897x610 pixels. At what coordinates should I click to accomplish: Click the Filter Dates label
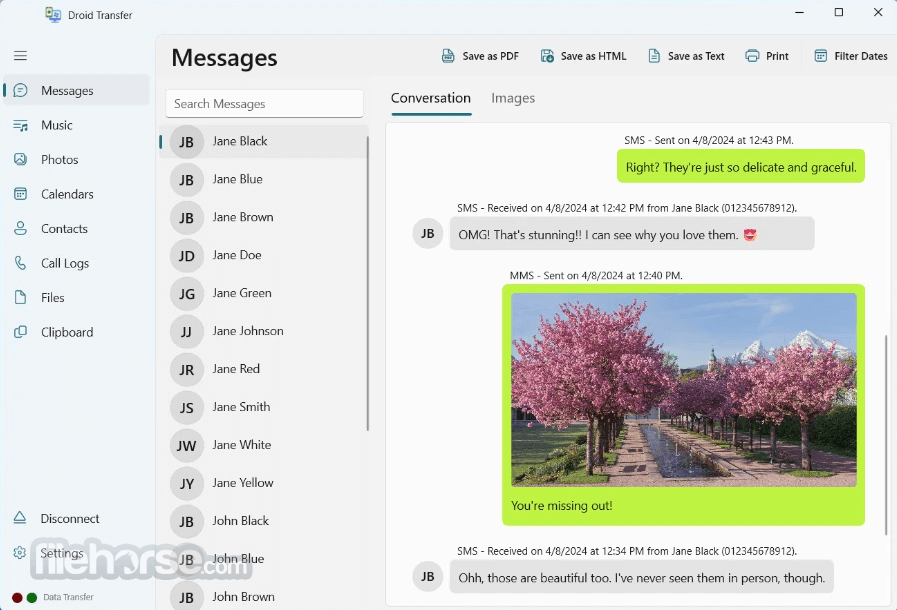(861, 56)
